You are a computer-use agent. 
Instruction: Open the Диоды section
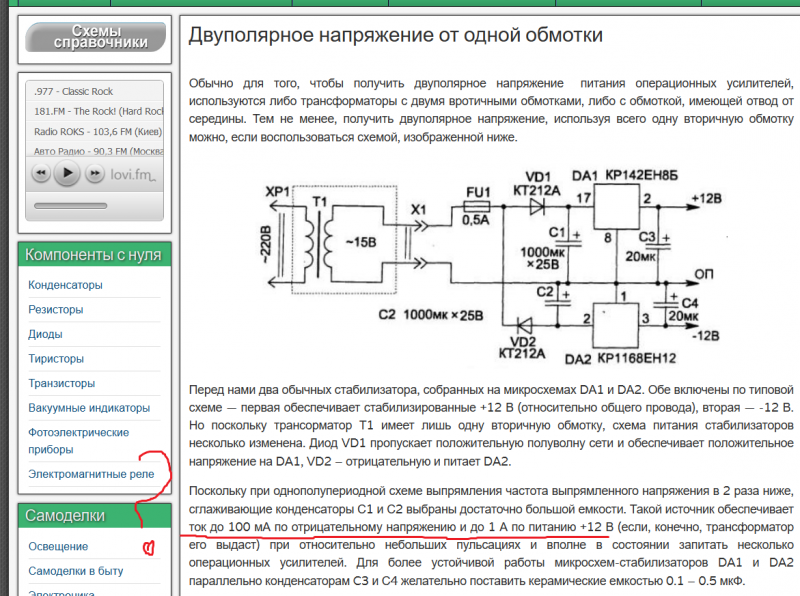(46, 334)
